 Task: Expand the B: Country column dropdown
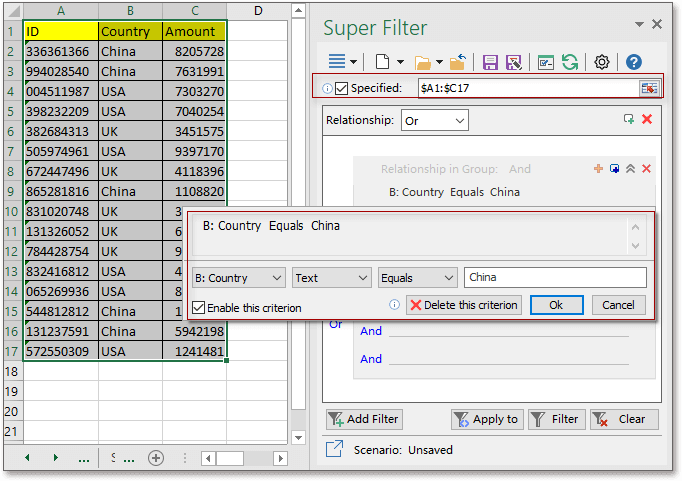(x=238, y=278)
